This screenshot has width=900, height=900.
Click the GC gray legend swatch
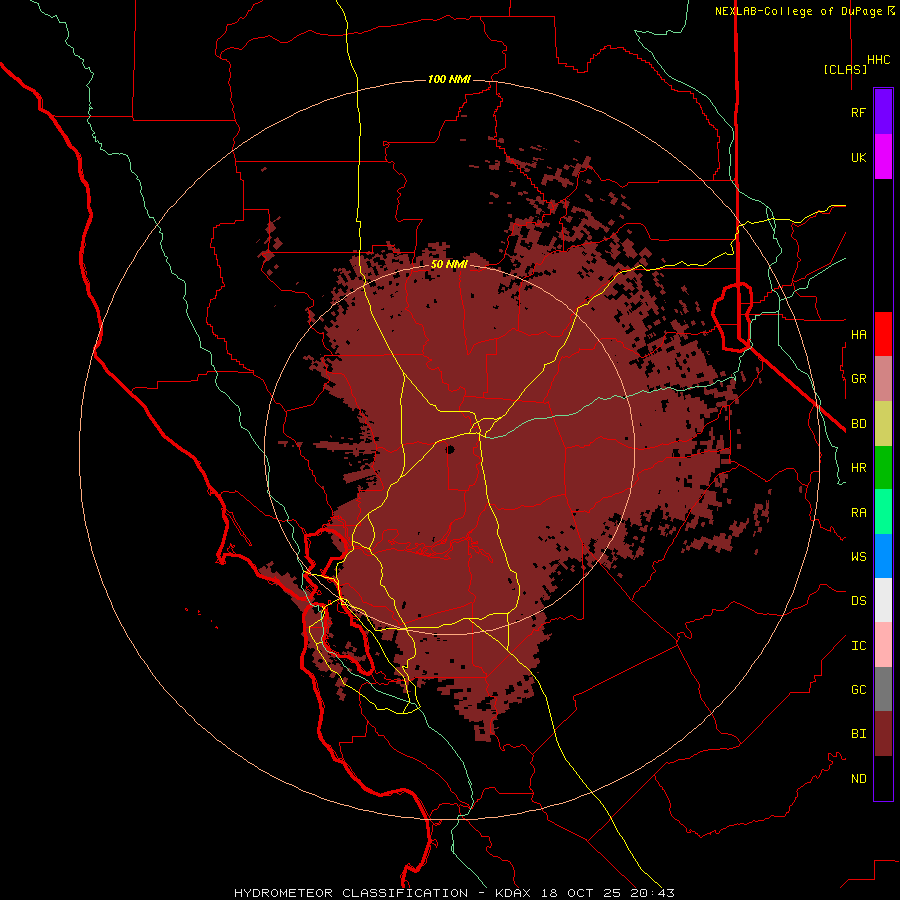click(883, 689)
